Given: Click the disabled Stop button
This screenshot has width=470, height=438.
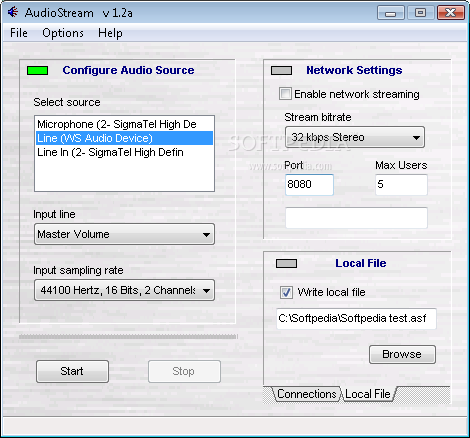Looking at the screenshot, I should click(x=184, y=371).
